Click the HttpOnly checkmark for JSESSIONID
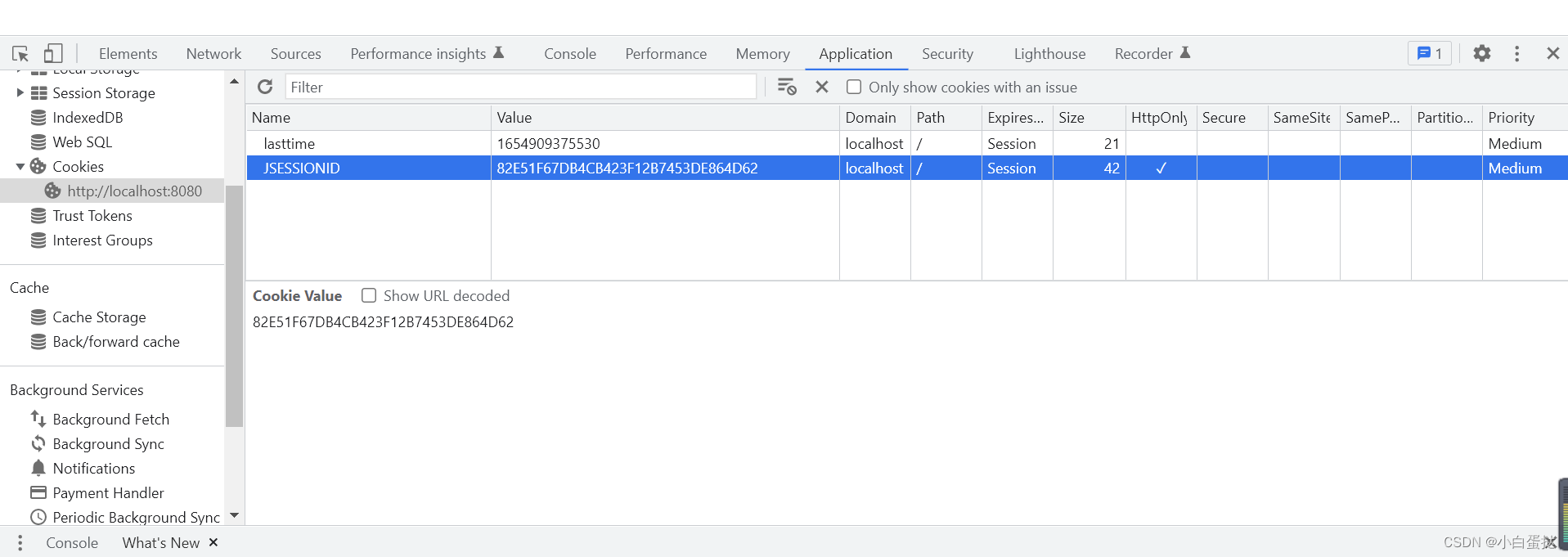 coord(1161,168)
